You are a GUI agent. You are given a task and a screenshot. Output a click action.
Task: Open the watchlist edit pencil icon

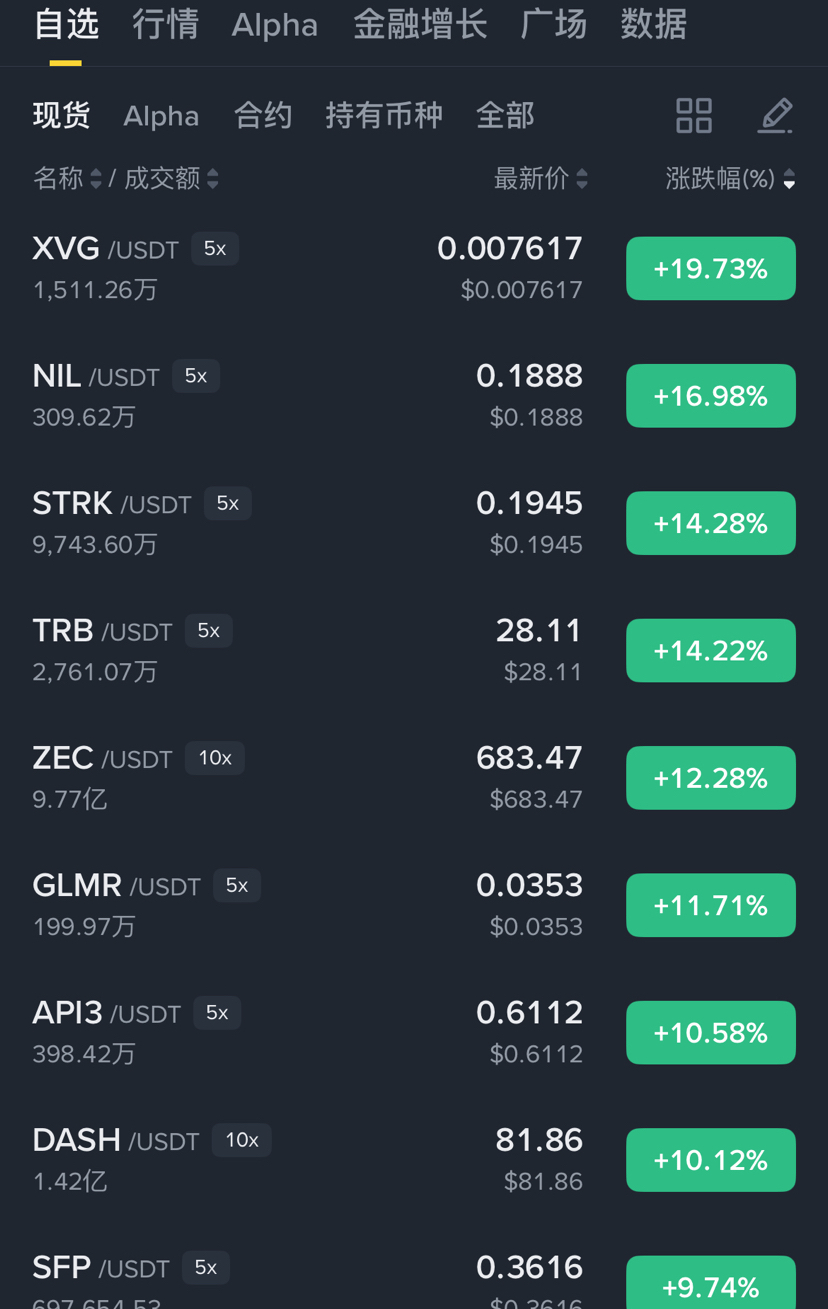[775, 116]
